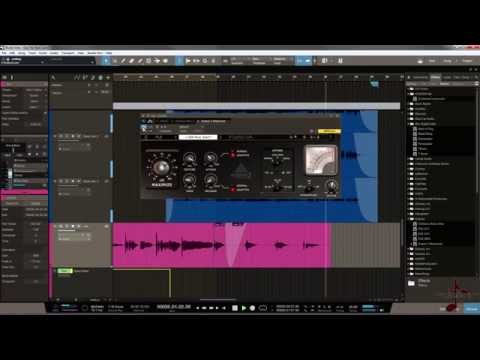Click the large Maximize knob on the plugin
This screenshot has height=360, width=480.
click(x=161, y=168)
